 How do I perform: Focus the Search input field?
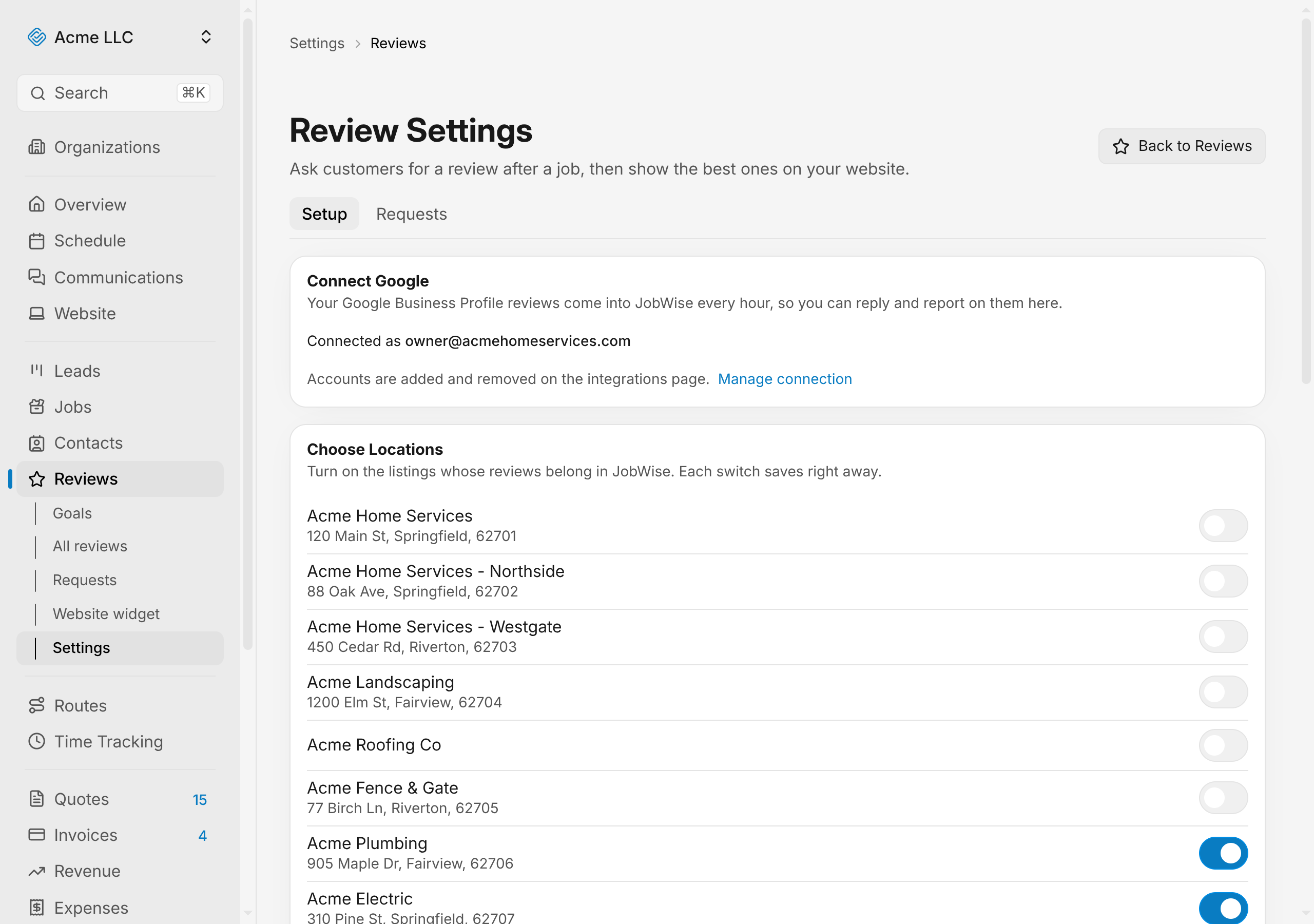(x=120, y=93)
